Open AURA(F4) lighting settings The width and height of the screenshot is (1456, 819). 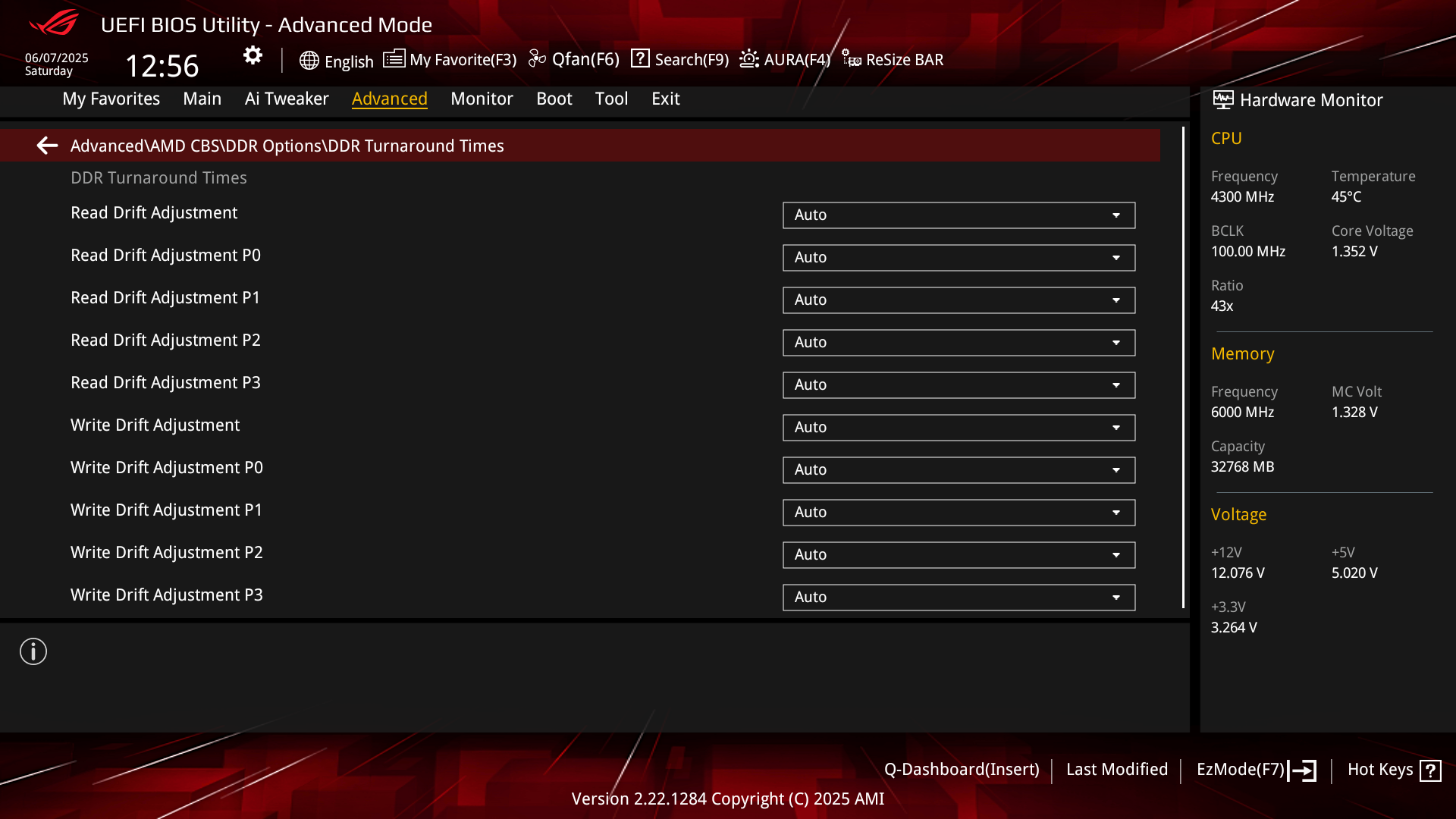[x=786, y=59]
